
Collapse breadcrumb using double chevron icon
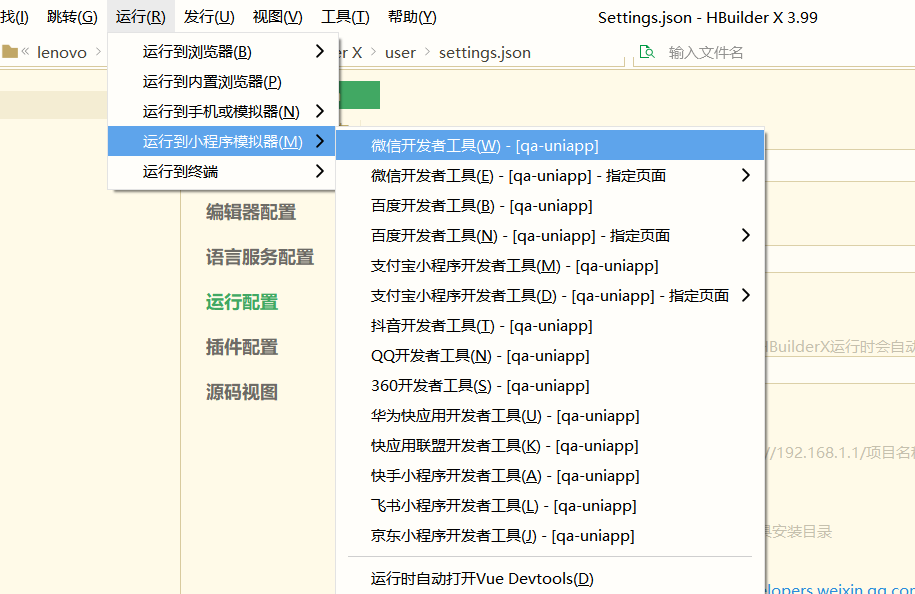coord(25,51)
